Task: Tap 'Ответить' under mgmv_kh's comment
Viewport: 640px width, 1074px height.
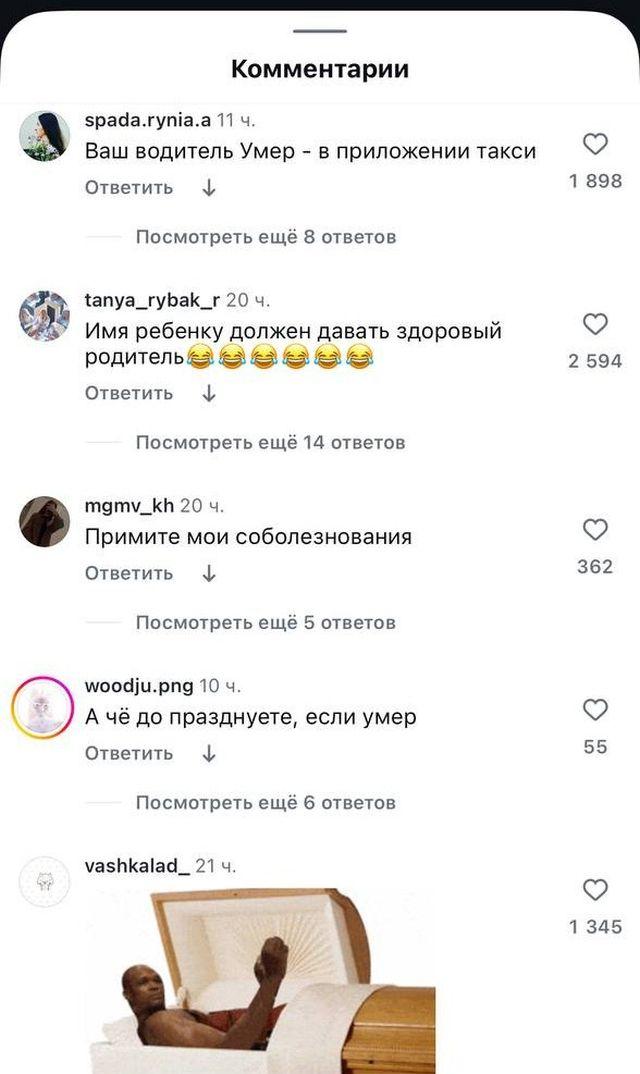Action: coord(129,573)
